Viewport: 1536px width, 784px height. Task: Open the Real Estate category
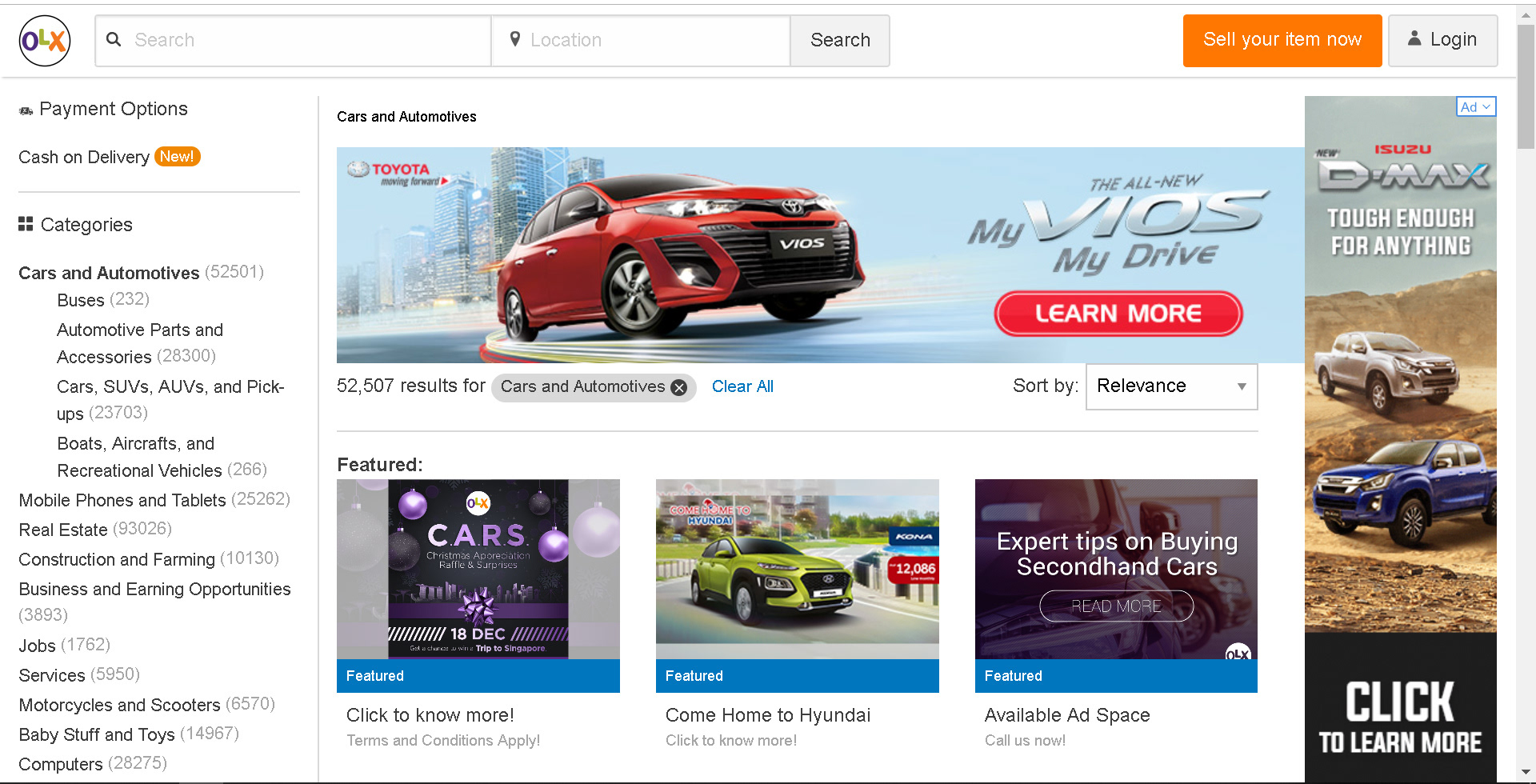(x=63, y=530)
